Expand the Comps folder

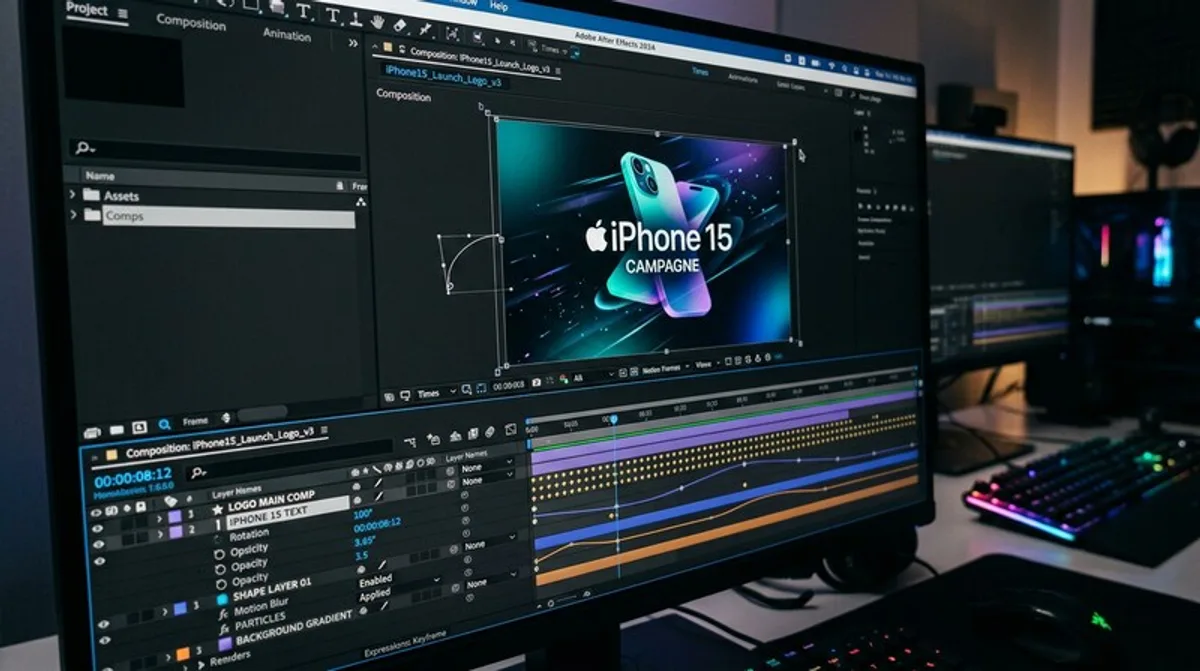[x=73, y=214]
